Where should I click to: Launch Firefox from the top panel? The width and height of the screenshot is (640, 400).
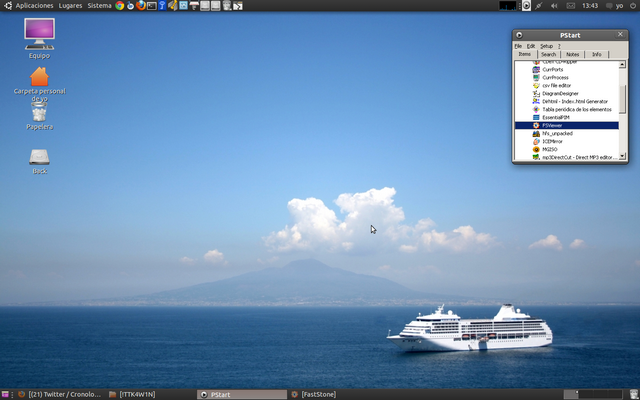click(x=141, y=6)
